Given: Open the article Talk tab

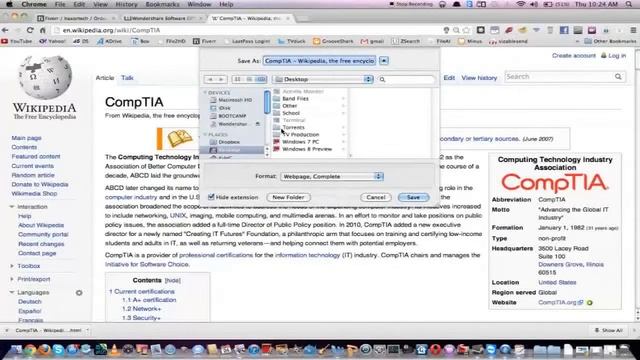Looking at the screenshot, I should click(x=127, y=78).
